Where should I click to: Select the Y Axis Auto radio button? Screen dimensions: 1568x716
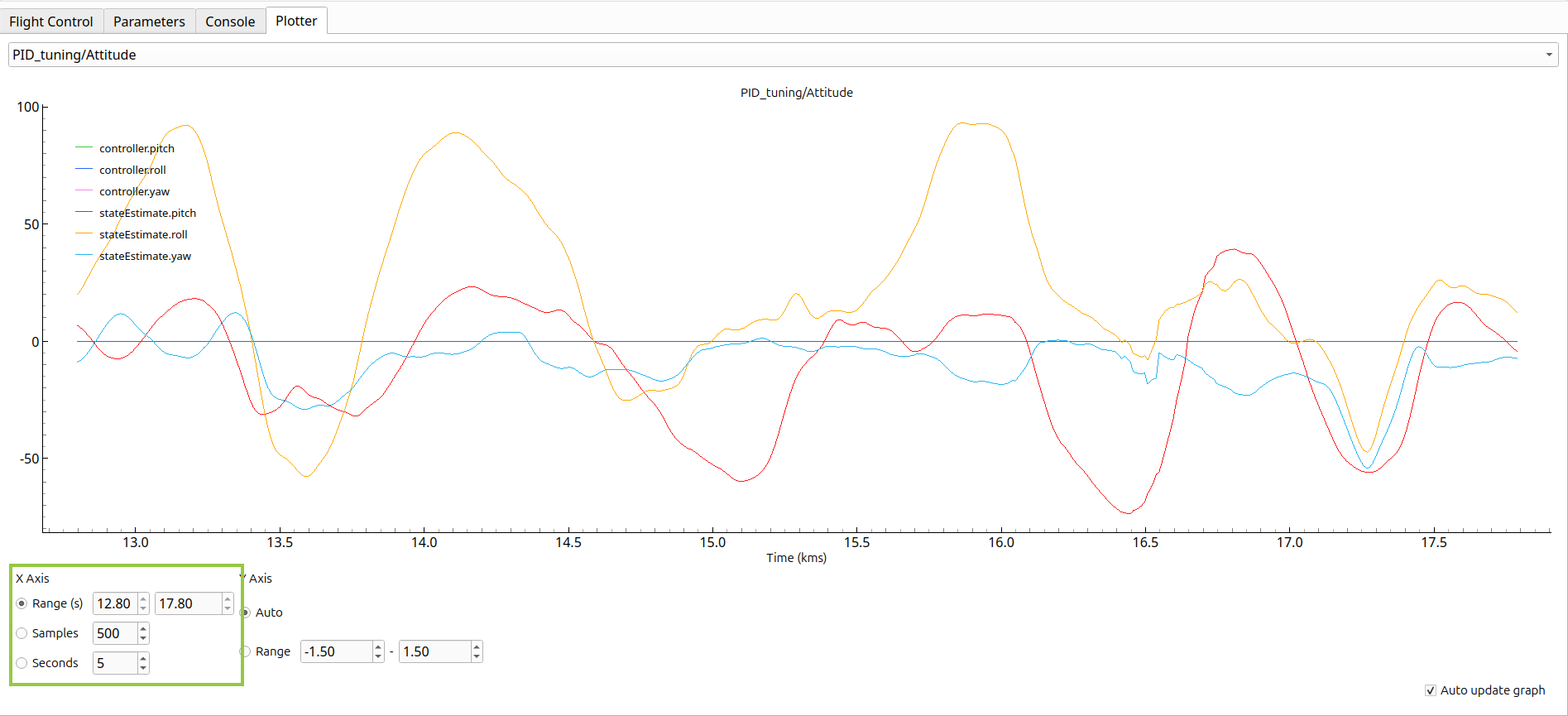246,613
